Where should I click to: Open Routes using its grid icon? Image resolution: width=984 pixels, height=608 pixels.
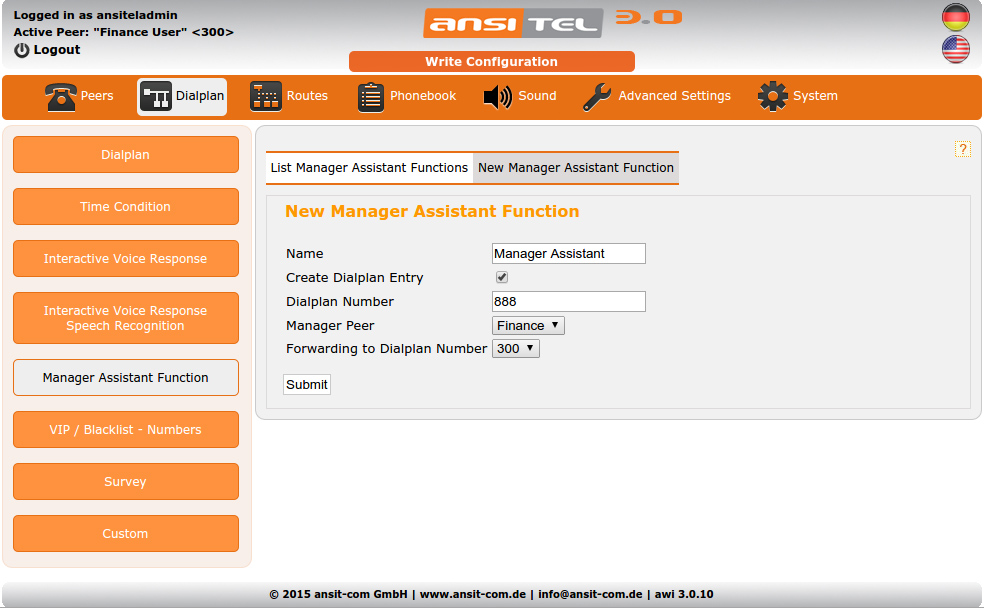coord(266,96)
